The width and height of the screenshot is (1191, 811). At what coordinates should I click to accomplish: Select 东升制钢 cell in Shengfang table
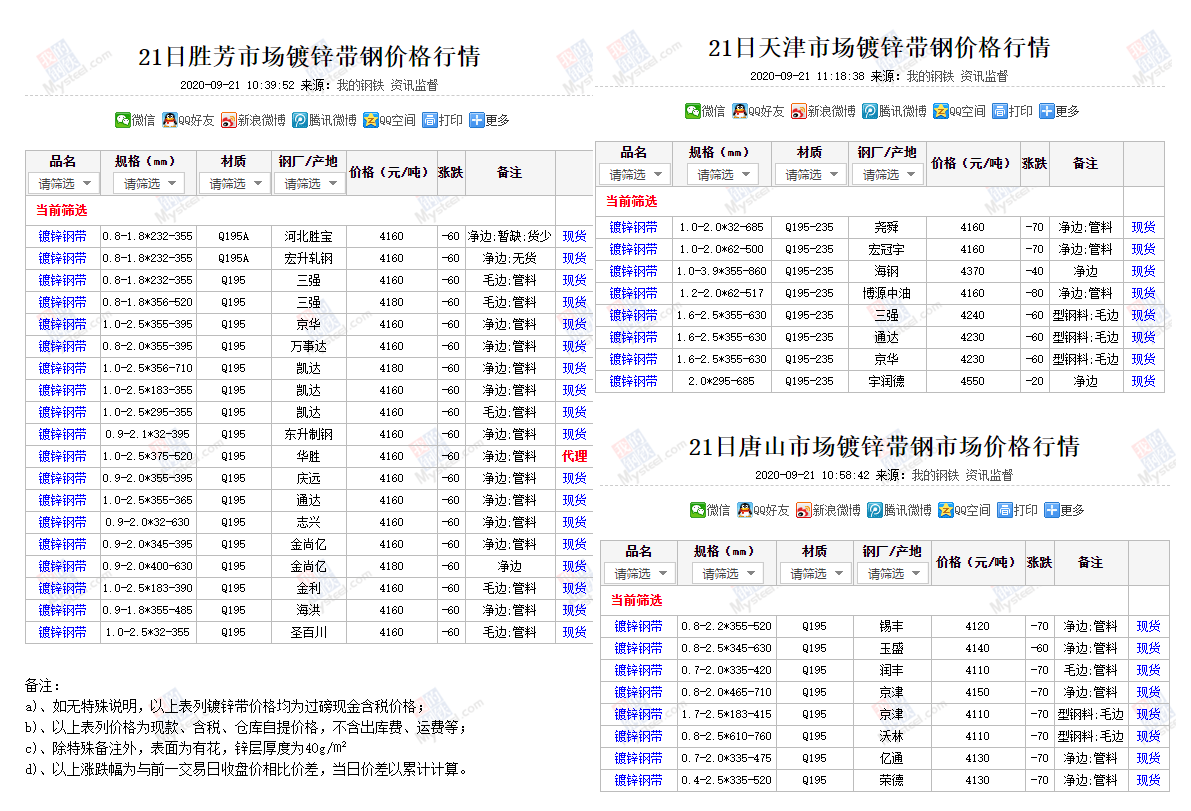(x=308, y=434)
